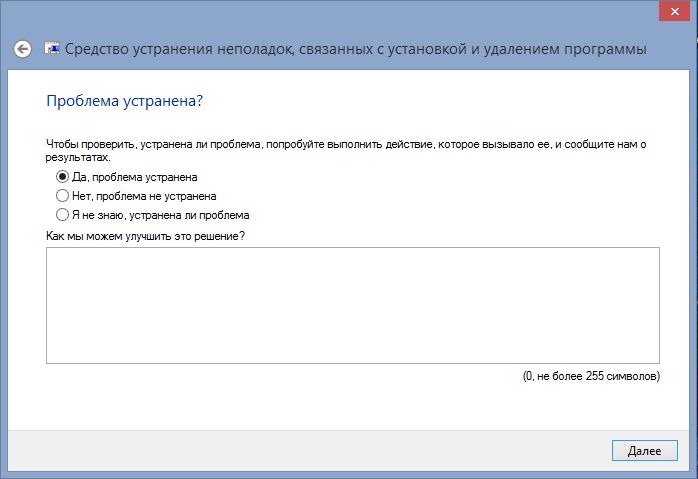Click the empty gray footer left of "Далее"
698x479 pixels.
pyautogui.click(x=300, y=451)
